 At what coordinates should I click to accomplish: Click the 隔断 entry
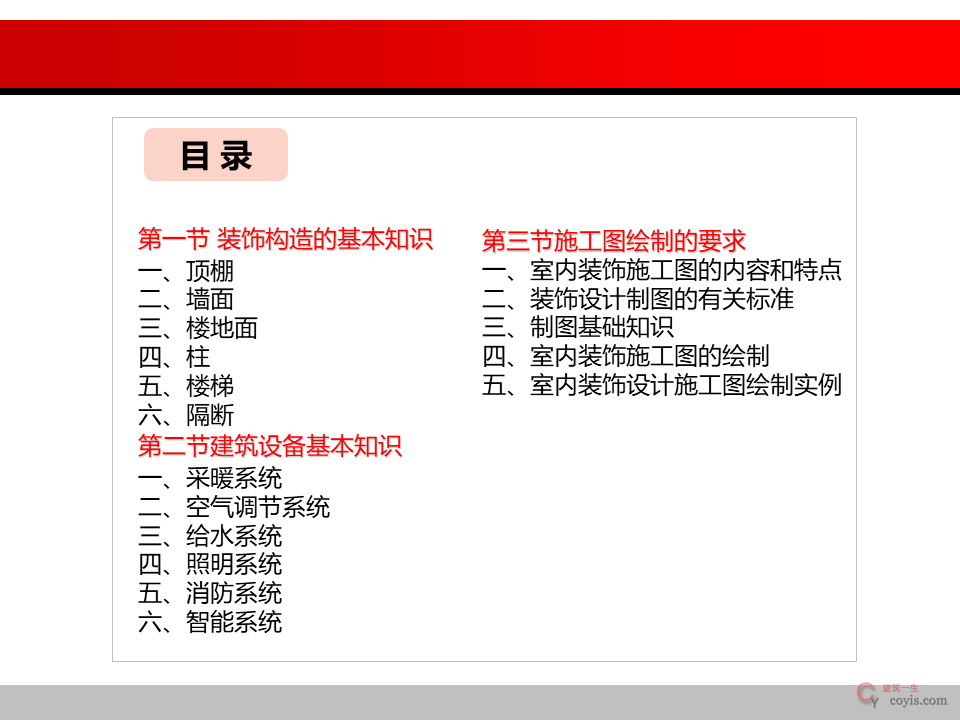click(x=210, y=415)
